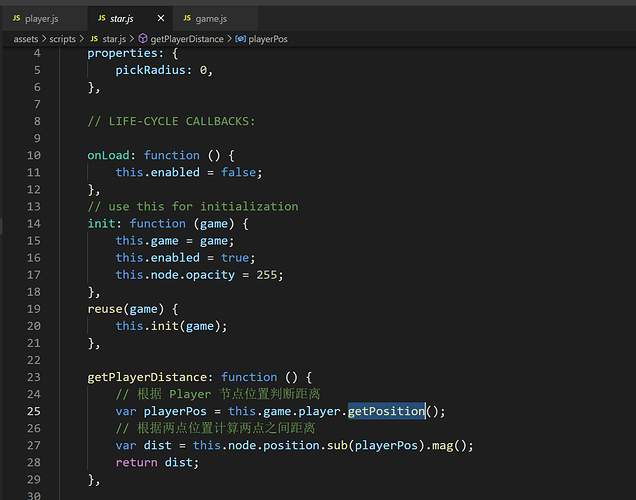Screen dimensions: 636x500
Task: Open playerPos breadcrumb symbol
Action: coord(268,39)
